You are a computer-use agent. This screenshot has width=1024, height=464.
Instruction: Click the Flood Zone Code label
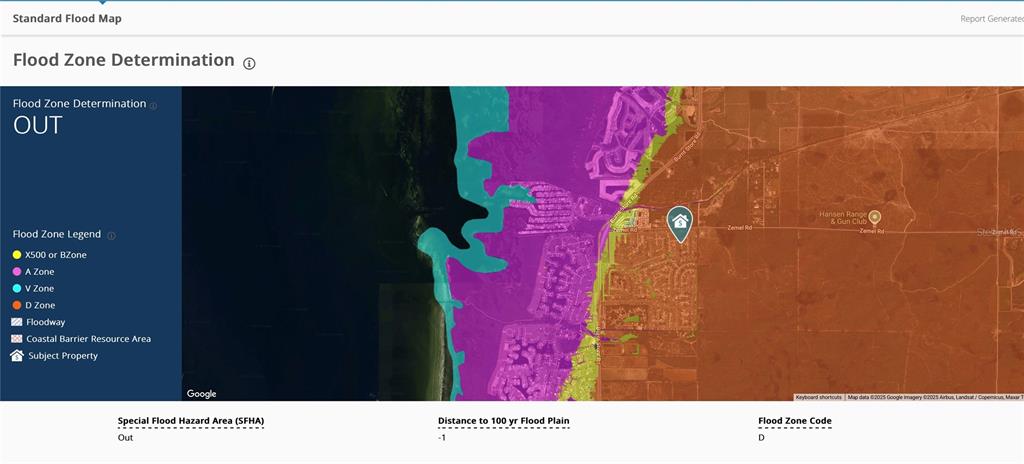(x=795, y=421)
